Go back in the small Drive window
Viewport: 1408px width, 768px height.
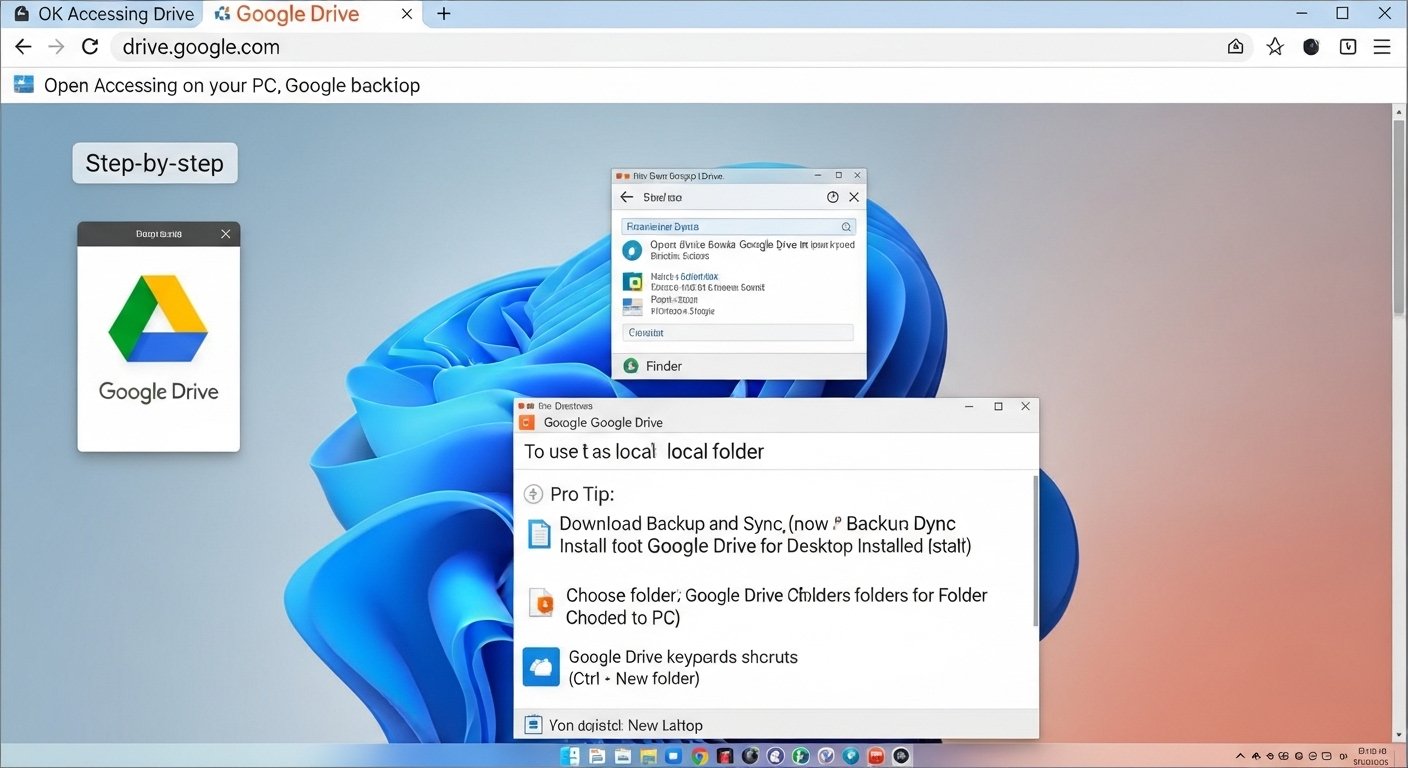click(x=627, y=197)
